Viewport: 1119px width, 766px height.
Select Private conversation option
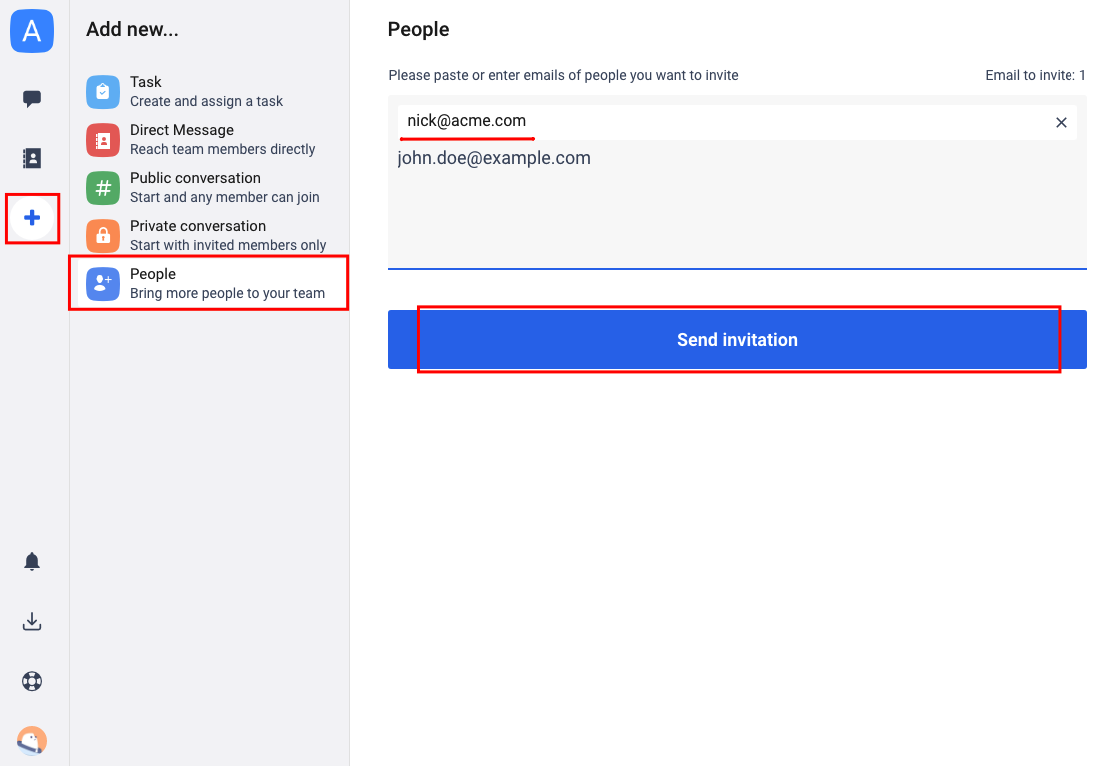209,236
